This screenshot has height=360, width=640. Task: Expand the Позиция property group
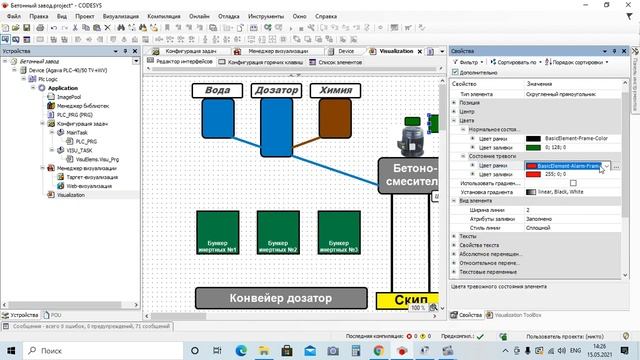[x=454, y=102]
